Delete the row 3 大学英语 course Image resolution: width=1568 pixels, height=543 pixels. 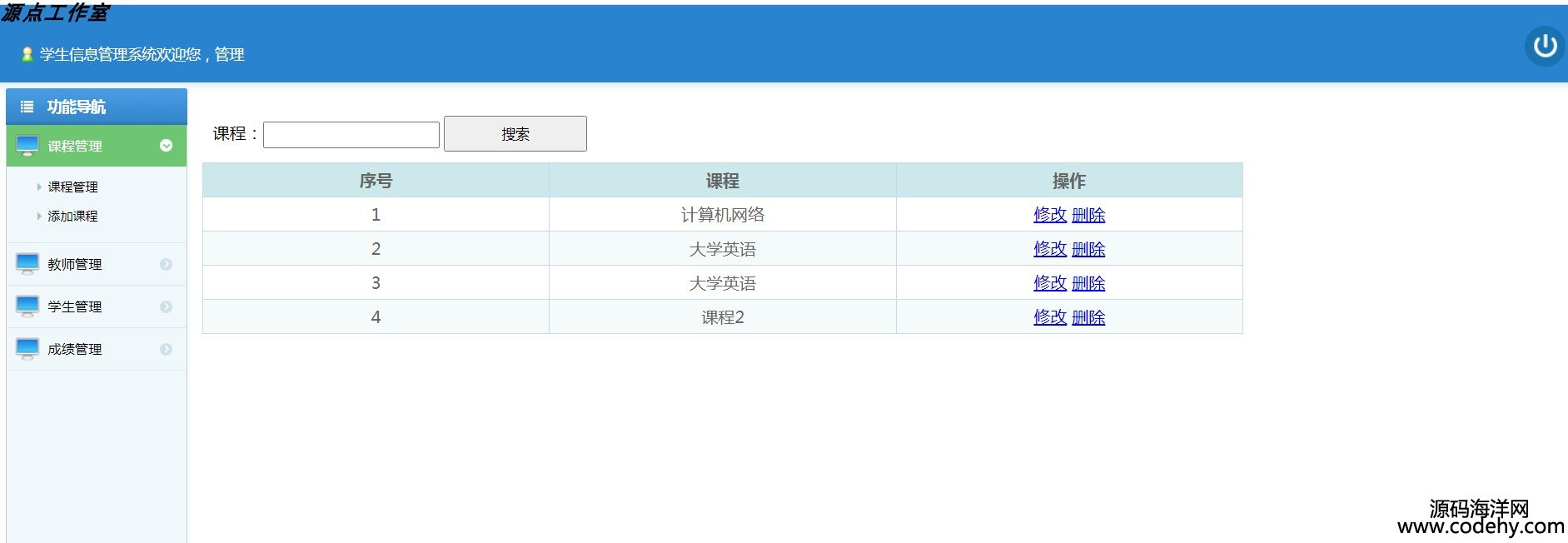(1088, 283)
